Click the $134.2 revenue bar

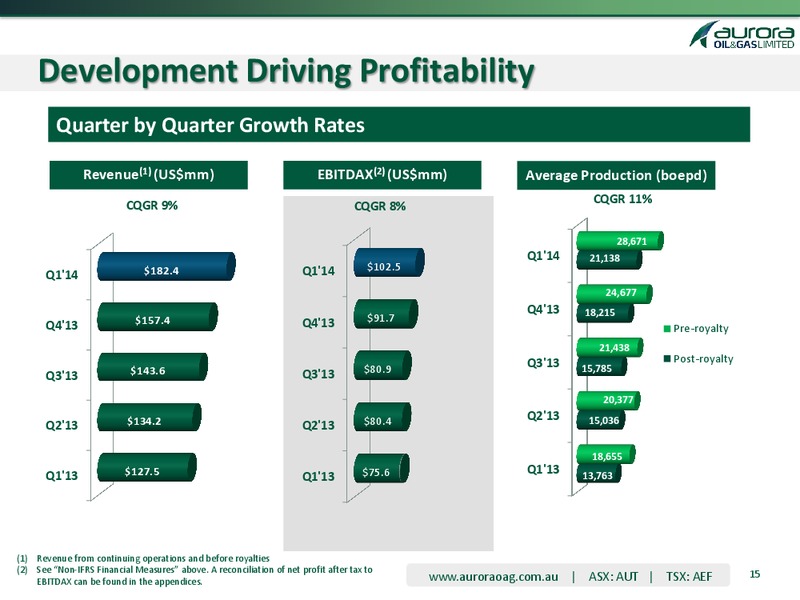[149, 417]
